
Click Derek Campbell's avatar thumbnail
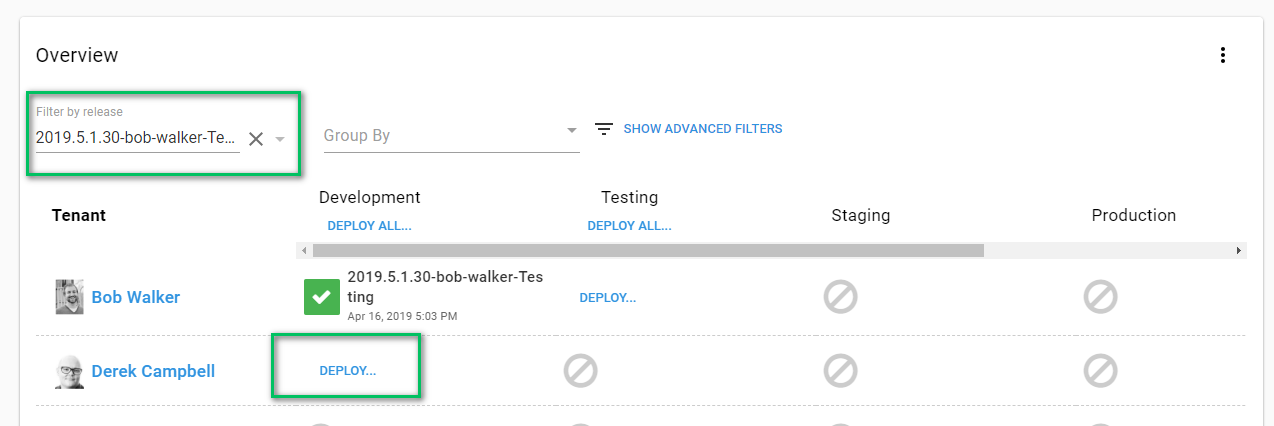pos(69,371)
